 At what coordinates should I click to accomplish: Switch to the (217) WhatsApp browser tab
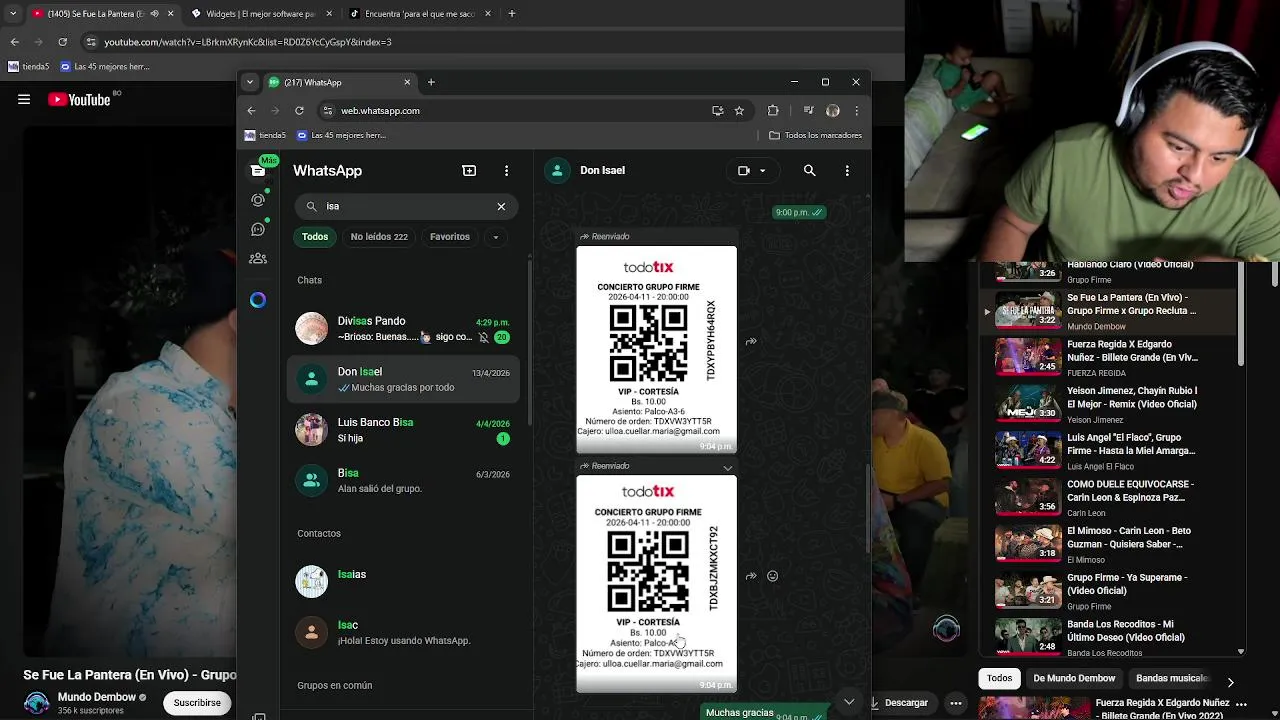(340, 82)
